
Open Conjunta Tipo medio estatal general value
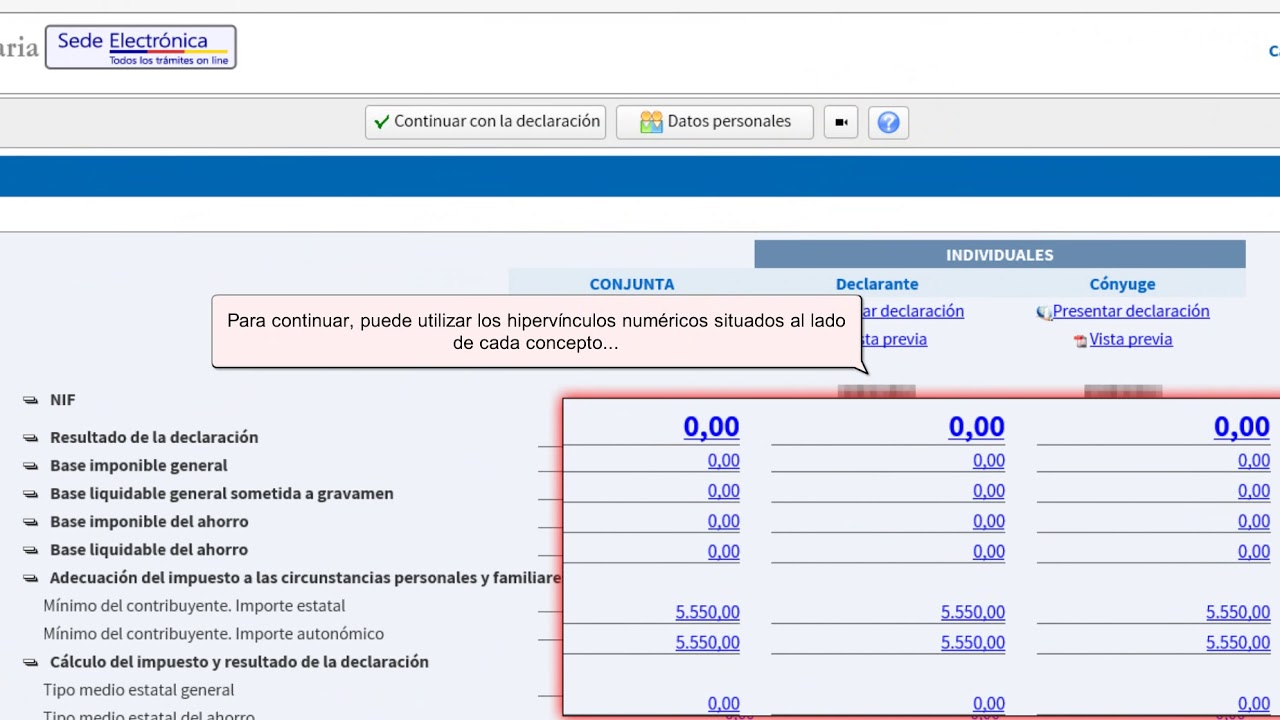point(724,704)
